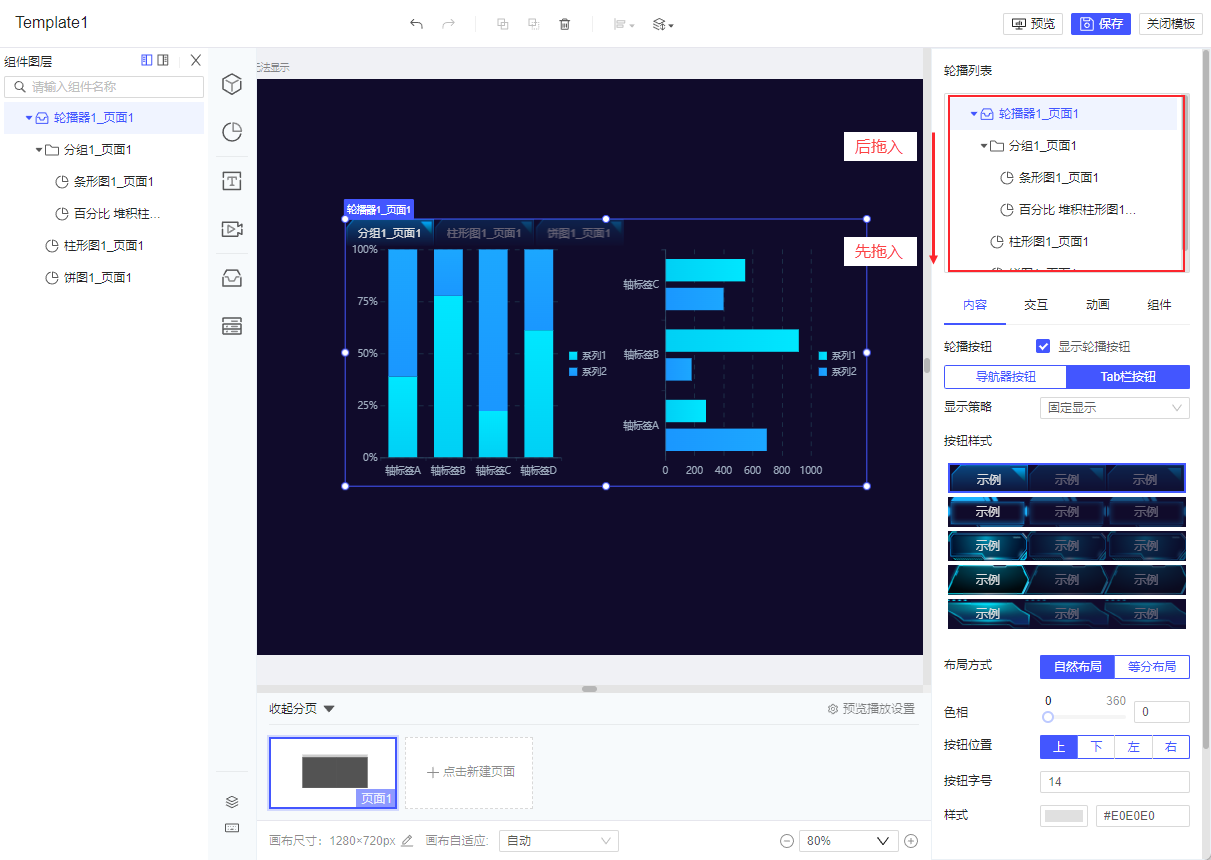Open 显示策略 dropdown showing 固定显示
Image resolution: width=1211 pixels, height=860 pixels.
tap(1115, 408)
